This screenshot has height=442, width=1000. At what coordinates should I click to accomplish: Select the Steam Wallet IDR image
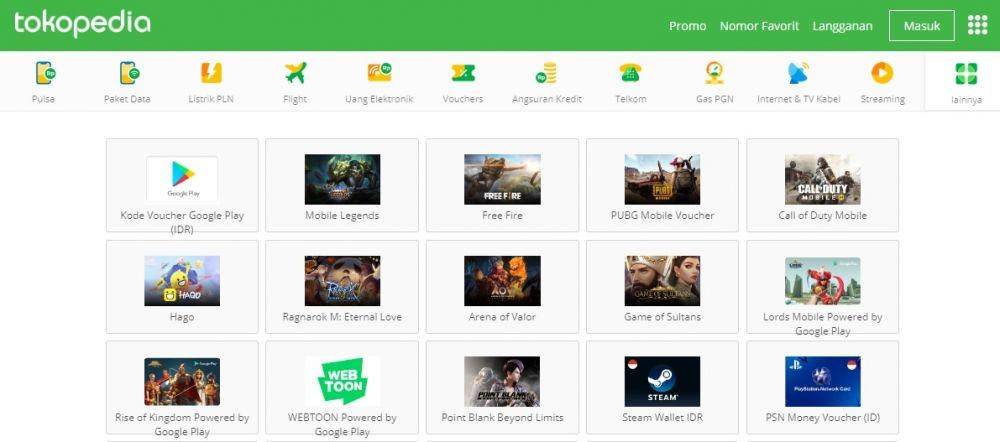click(662, 381)
